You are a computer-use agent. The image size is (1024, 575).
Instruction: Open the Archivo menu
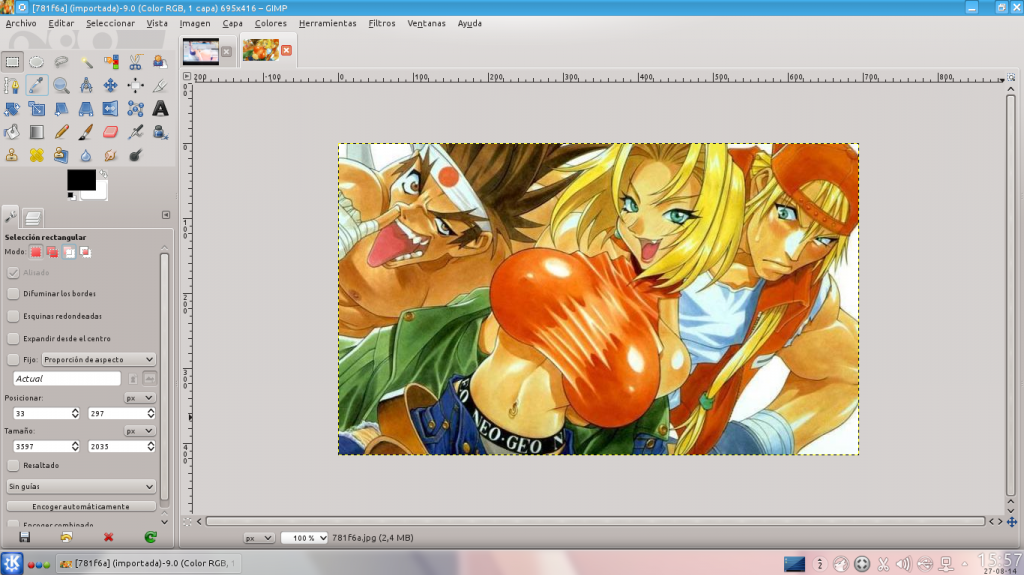[21, 23]
